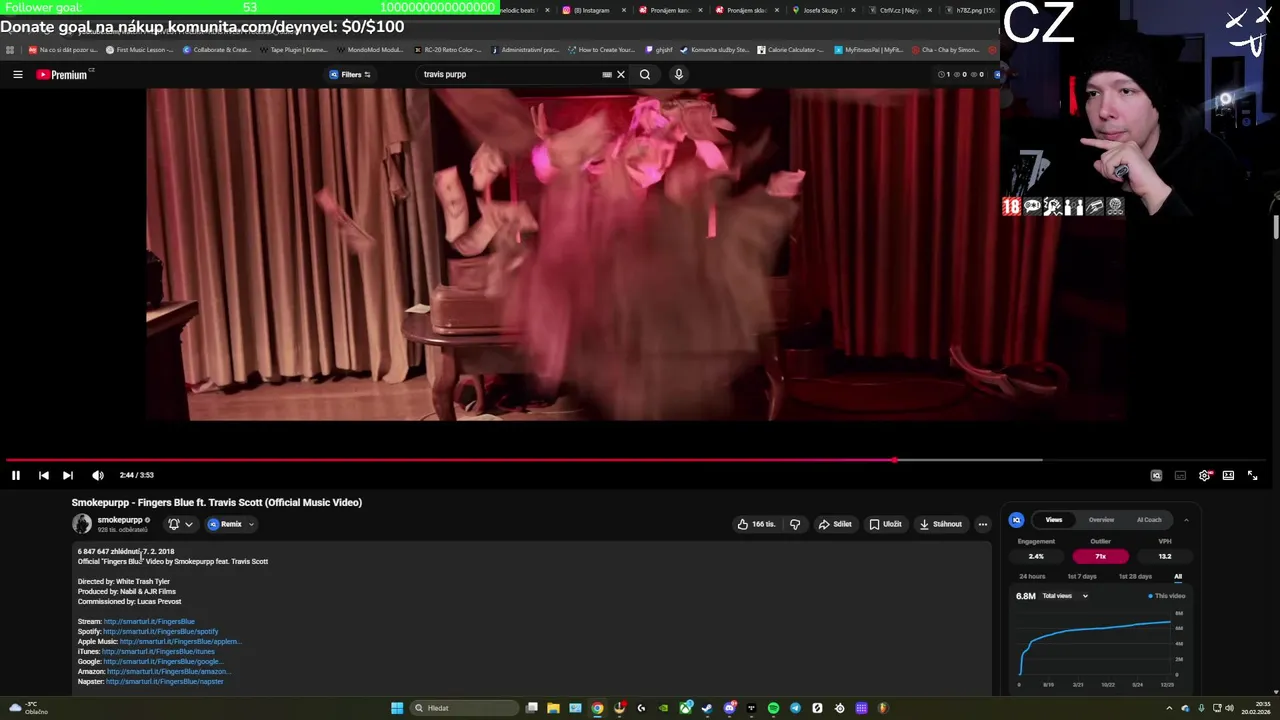Click the travis purpp search field

[510, 74]
